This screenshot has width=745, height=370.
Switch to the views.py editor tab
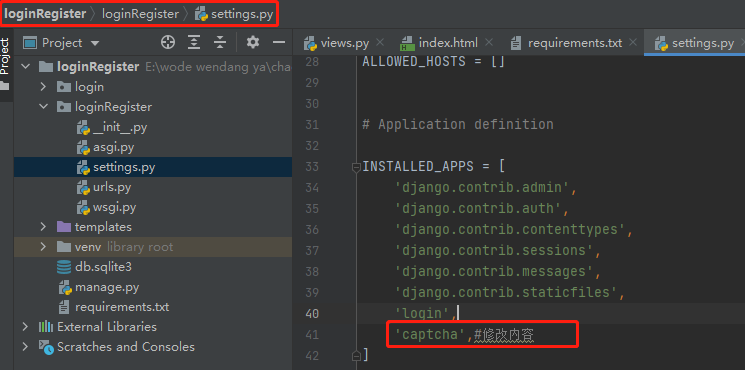(345, 43)
